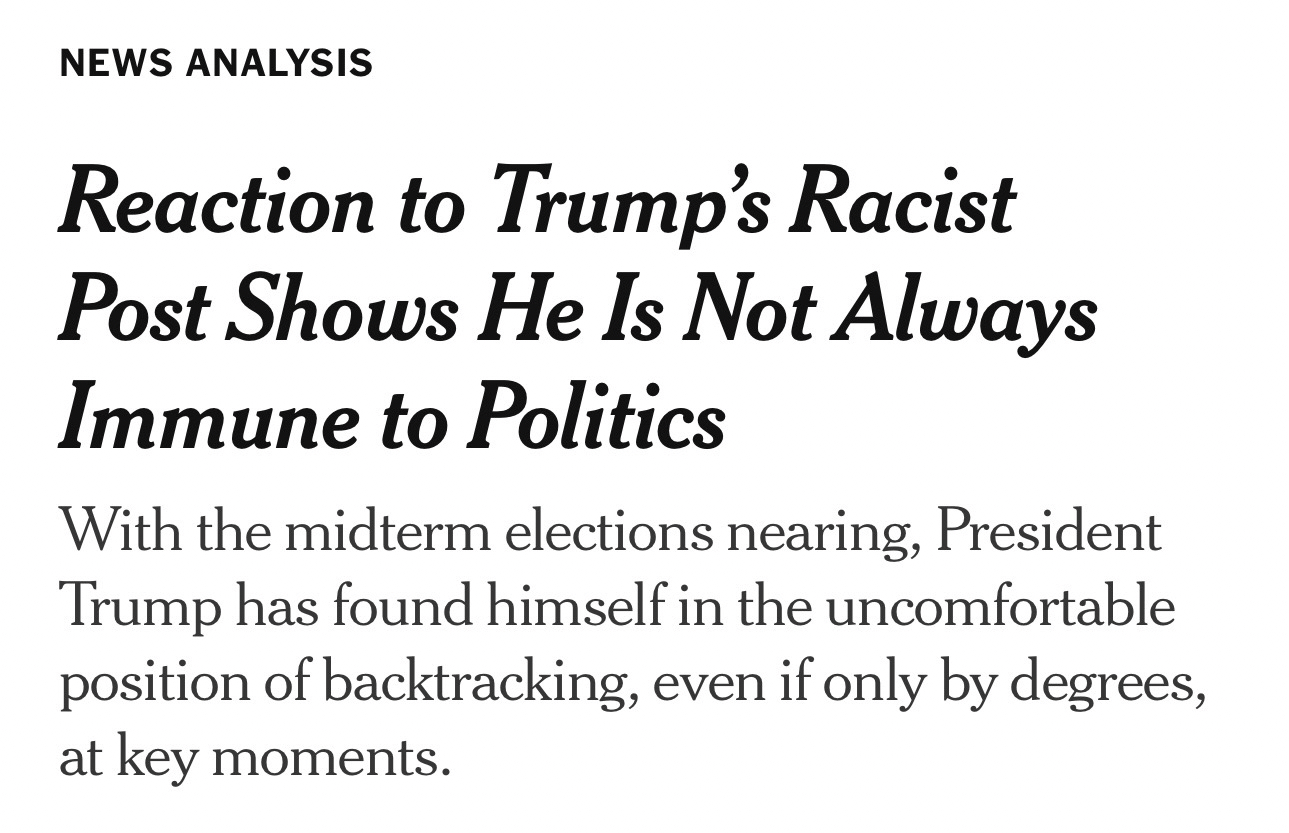Click the NEWS ANALYSIS section label

coord(216,63)
